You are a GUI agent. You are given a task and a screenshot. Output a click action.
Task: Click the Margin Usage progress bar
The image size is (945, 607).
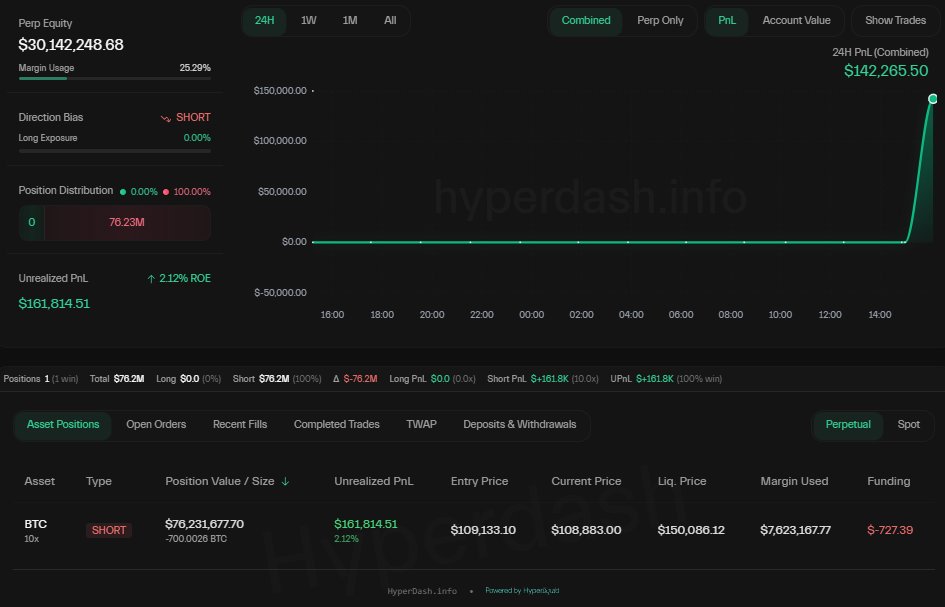click(115, 78)
